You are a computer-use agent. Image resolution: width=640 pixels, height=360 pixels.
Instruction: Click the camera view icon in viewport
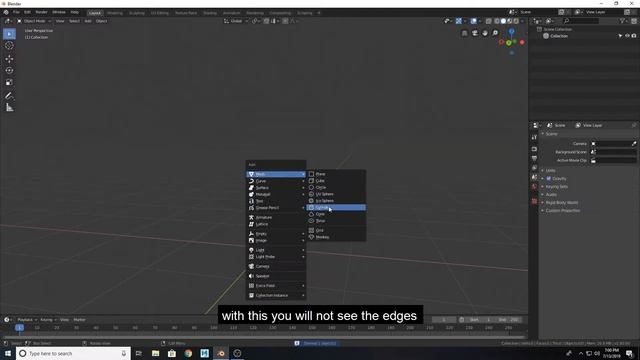pyautogui.click(x=475, y=33)
